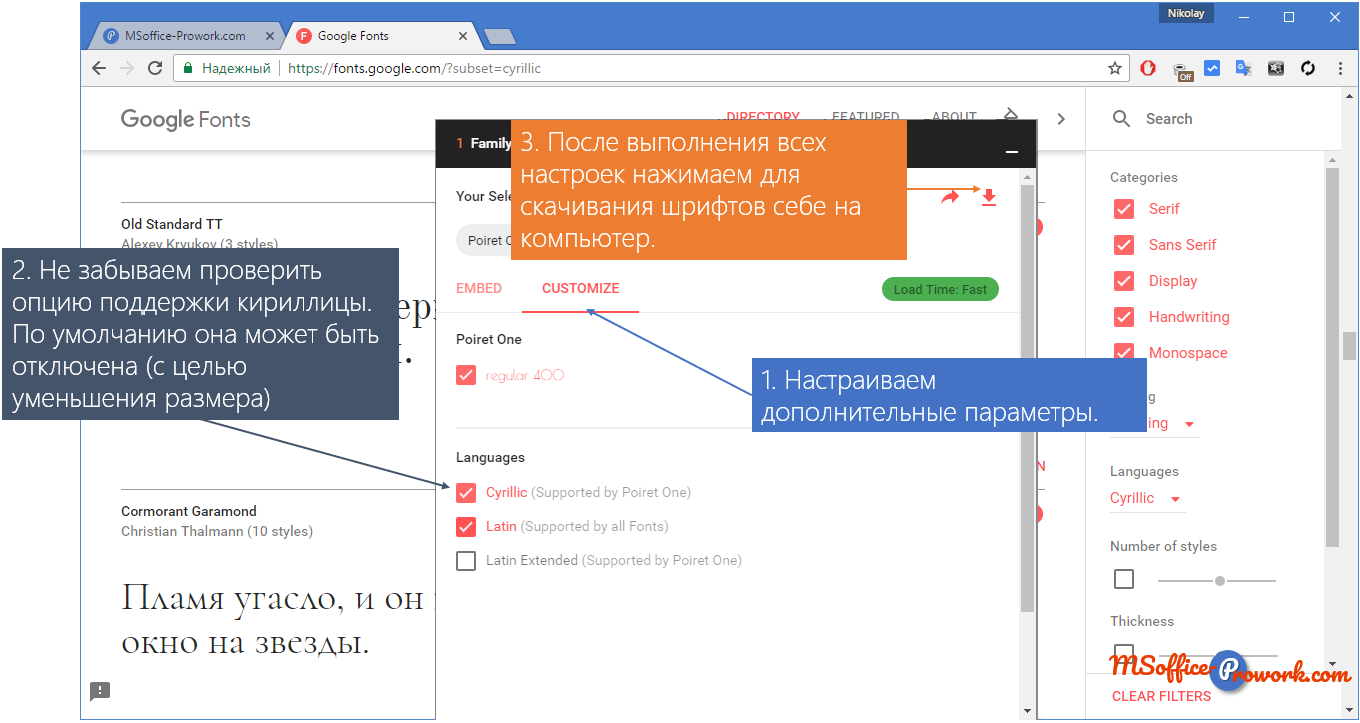Uncheck the Cyrillic language checkbox

(x=466, y=492)
